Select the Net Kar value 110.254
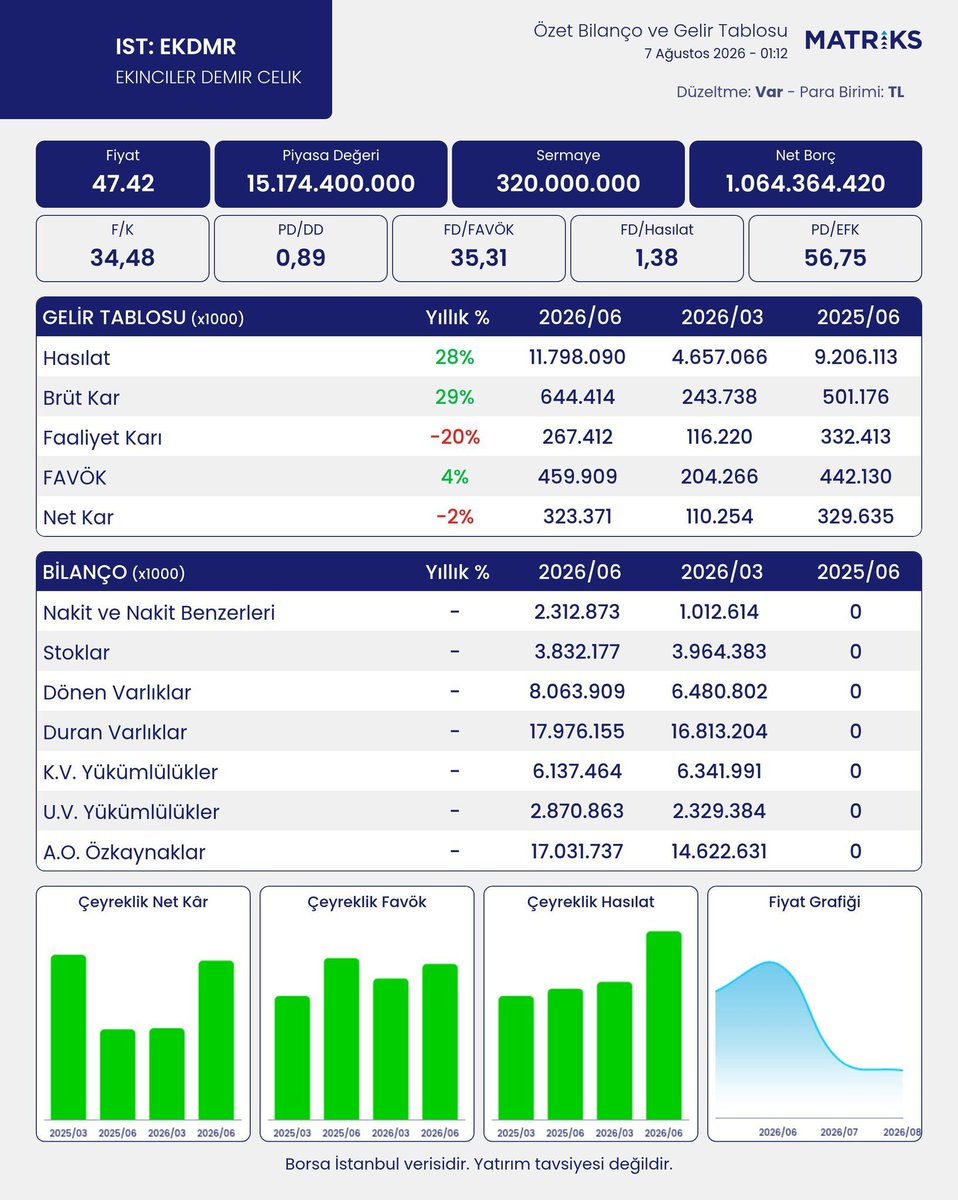The height and width of the screenshot is (1200, 958). click(x=722, y=517)
